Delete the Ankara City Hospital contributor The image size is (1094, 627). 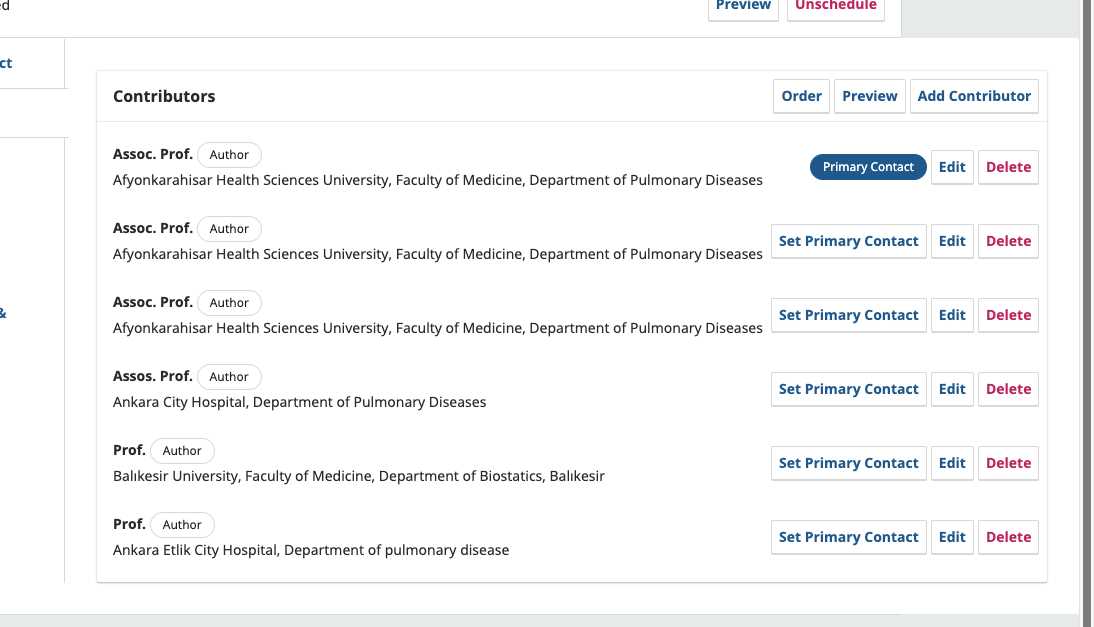coord(1008,389)
